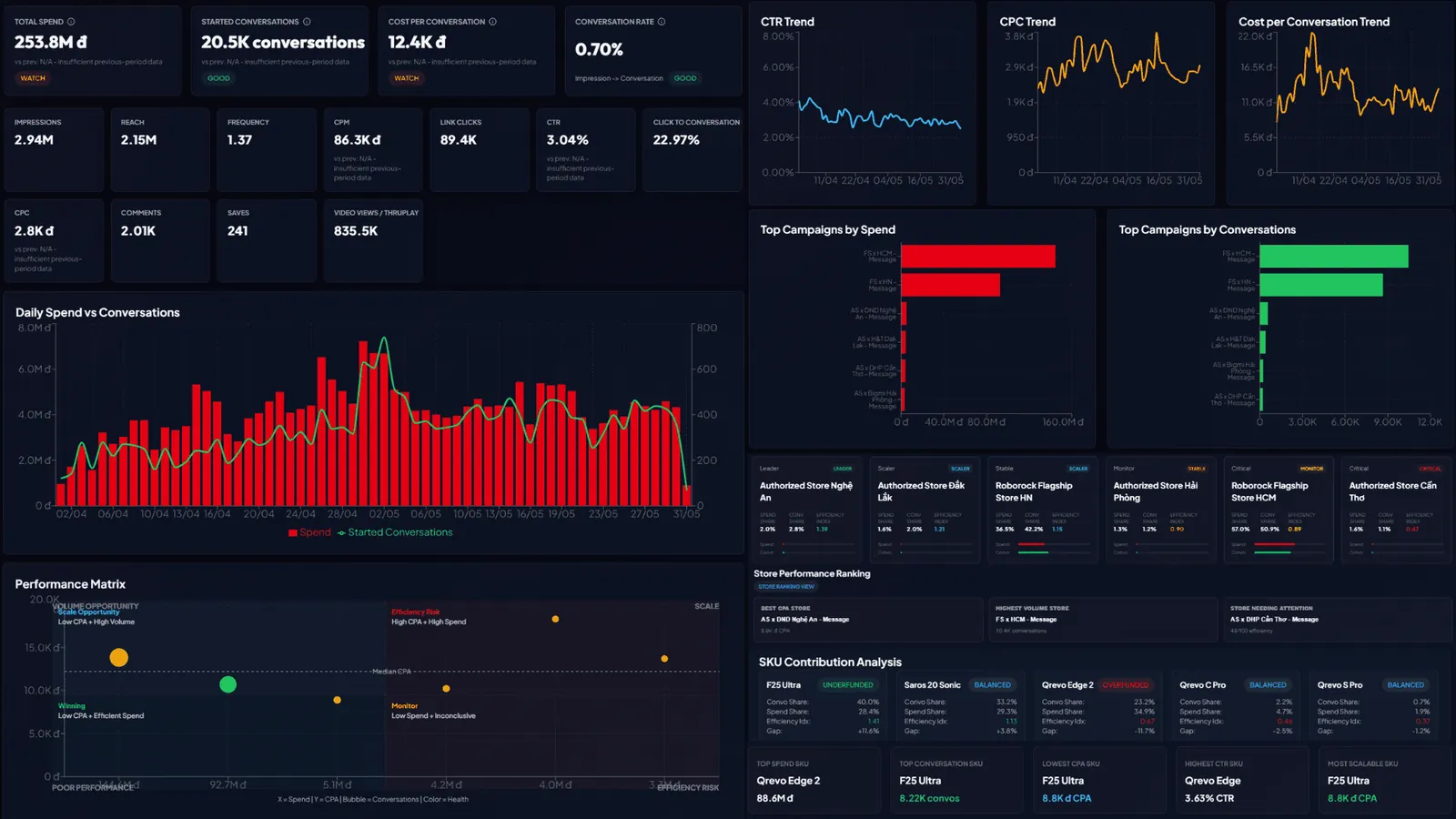Screen dimensions: 1456x819
Task: Click the green bubble in Performance Matrix
Action: tap(228, 684)
